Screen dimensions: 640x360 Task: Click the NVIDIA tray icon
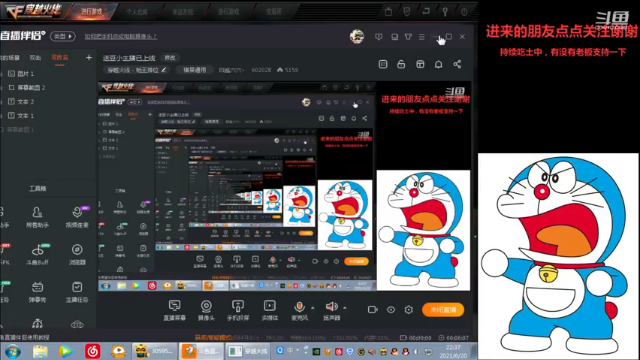(316, 351)
